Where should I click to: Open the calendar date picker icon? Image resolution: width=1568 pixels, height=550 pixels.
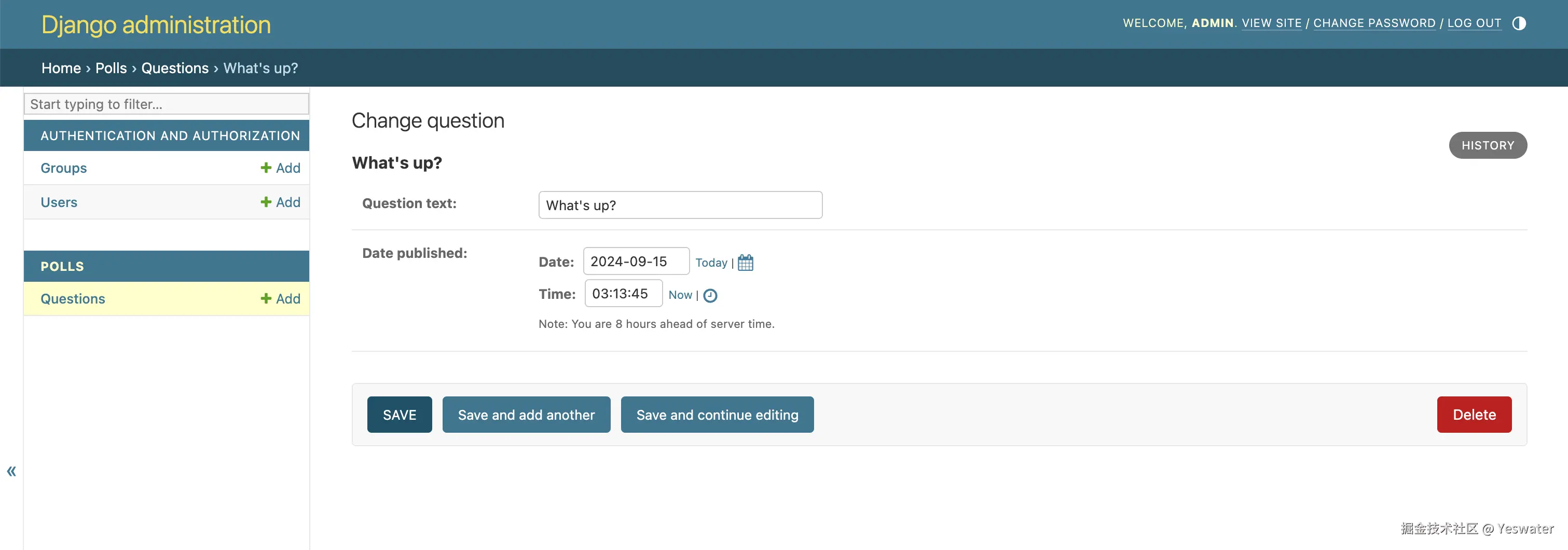click(x=745, y=262)
